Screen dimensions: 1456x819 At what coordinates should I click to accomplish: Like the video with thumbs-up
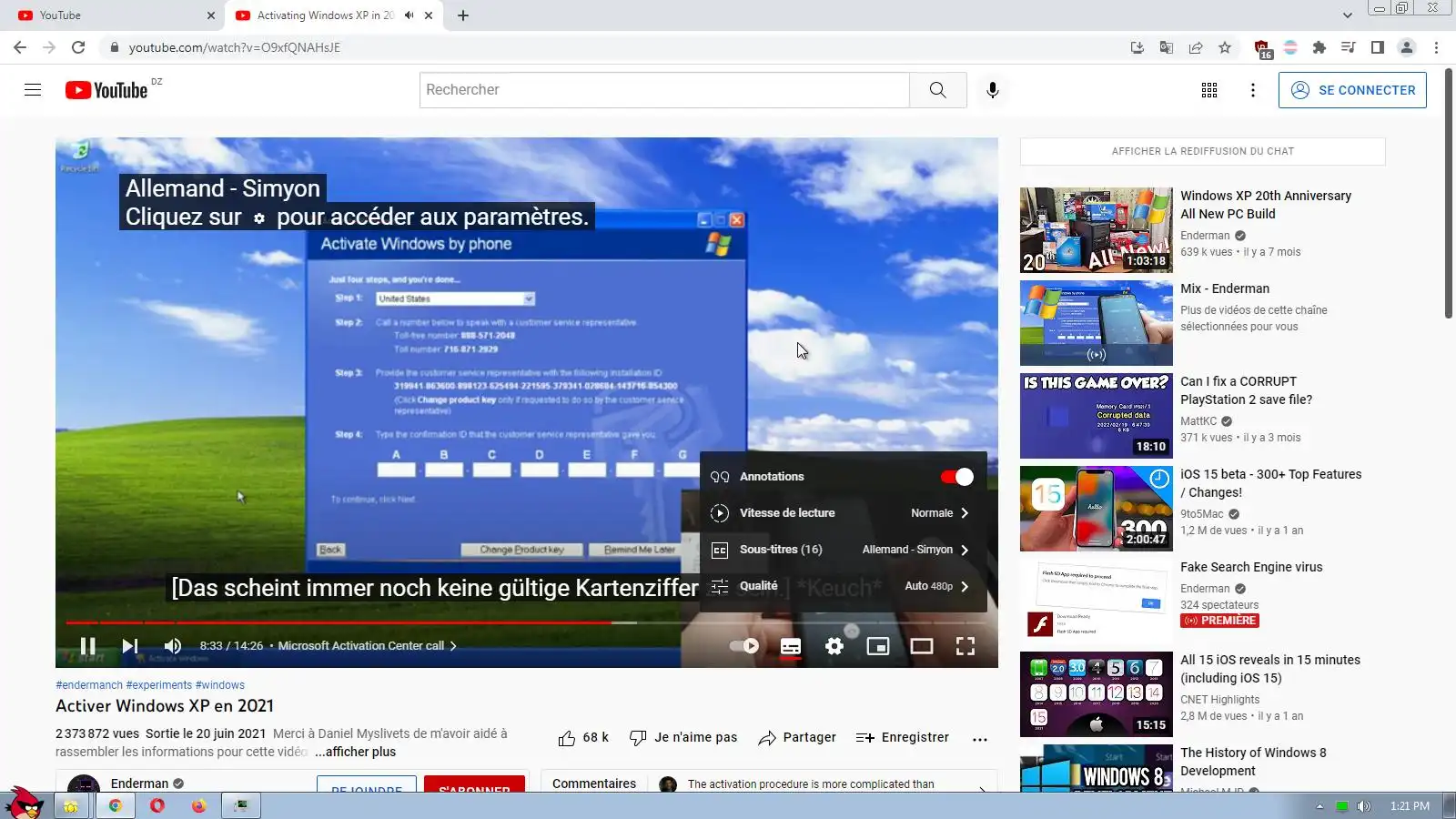point(583,738)
